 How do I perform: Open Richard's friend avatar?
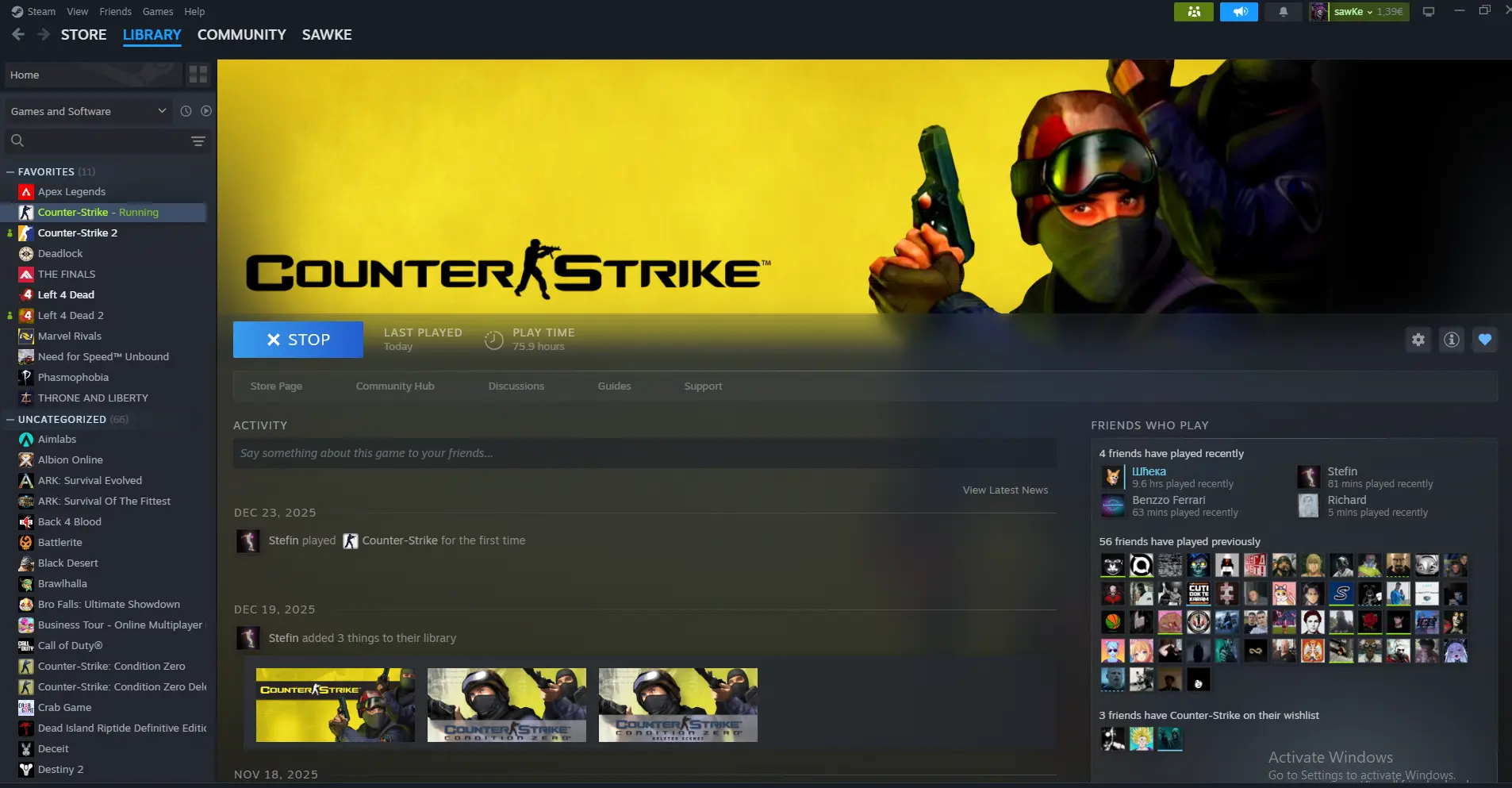point(1308,505)
